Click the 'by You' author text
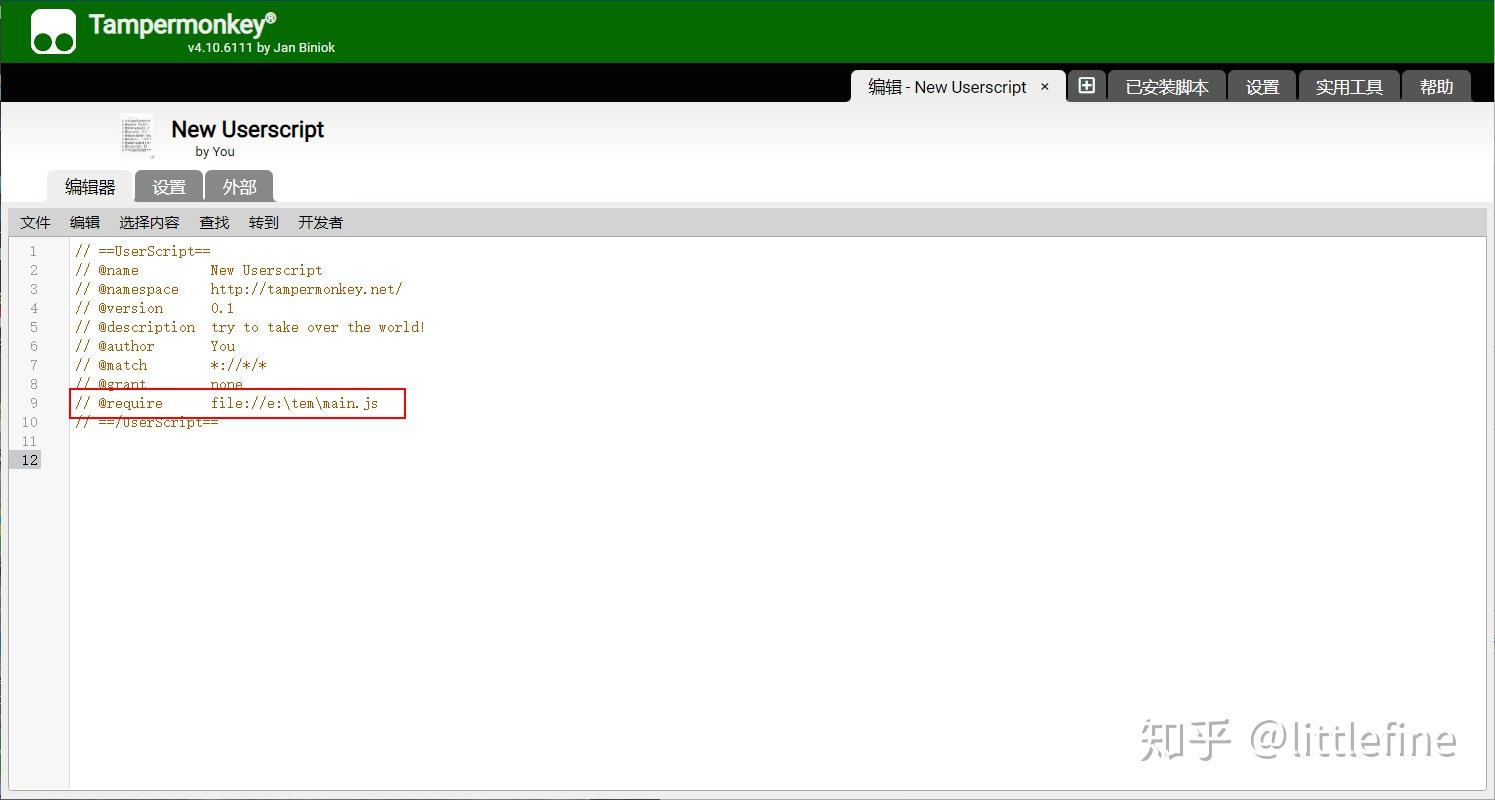This screenshot has width=1495, height=800. pyautogui.click(x=215, y=152)
